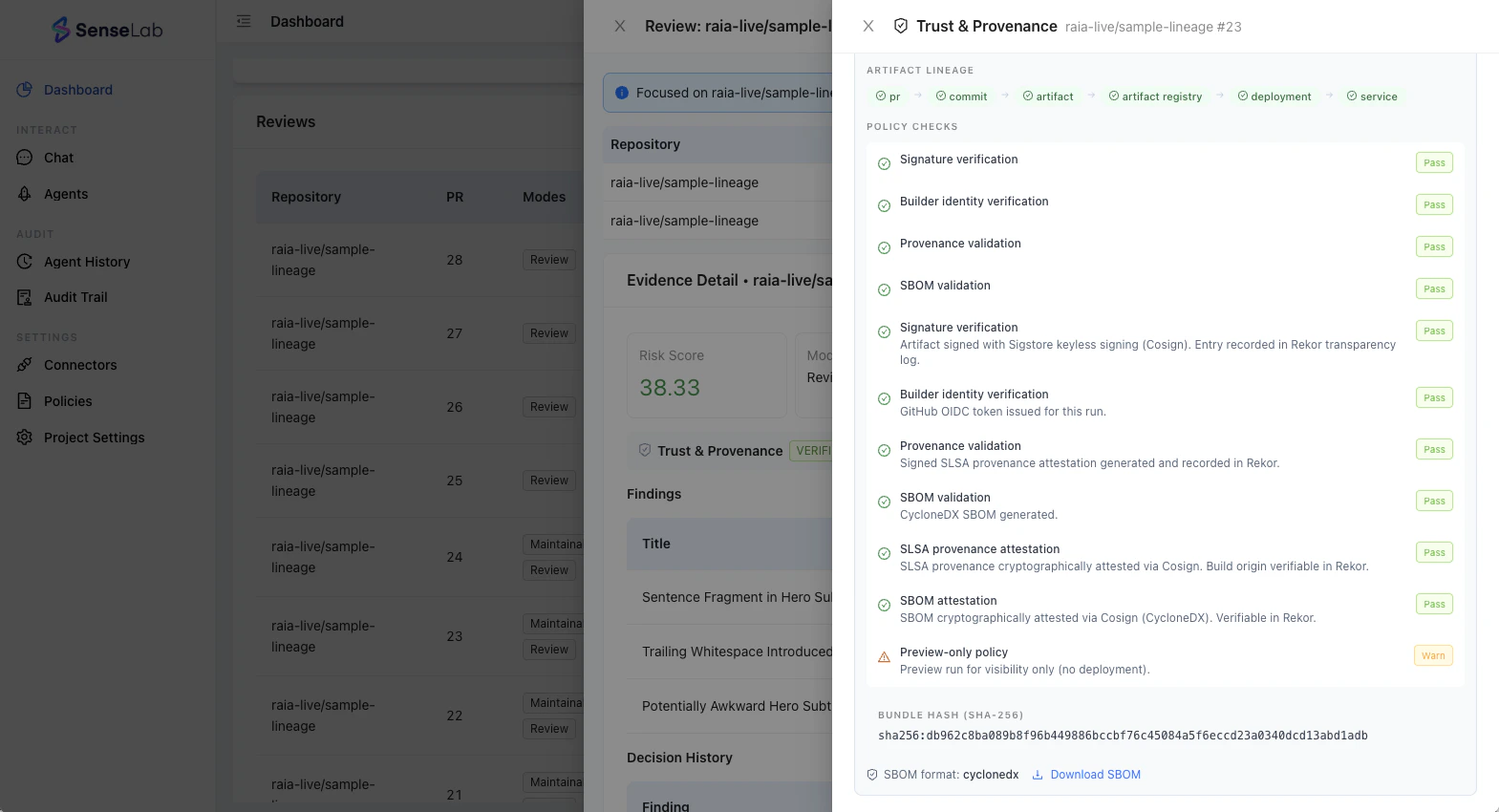Close the Trust & Provenance panel
Screen dimensions: 1499x812
(868, 26)
